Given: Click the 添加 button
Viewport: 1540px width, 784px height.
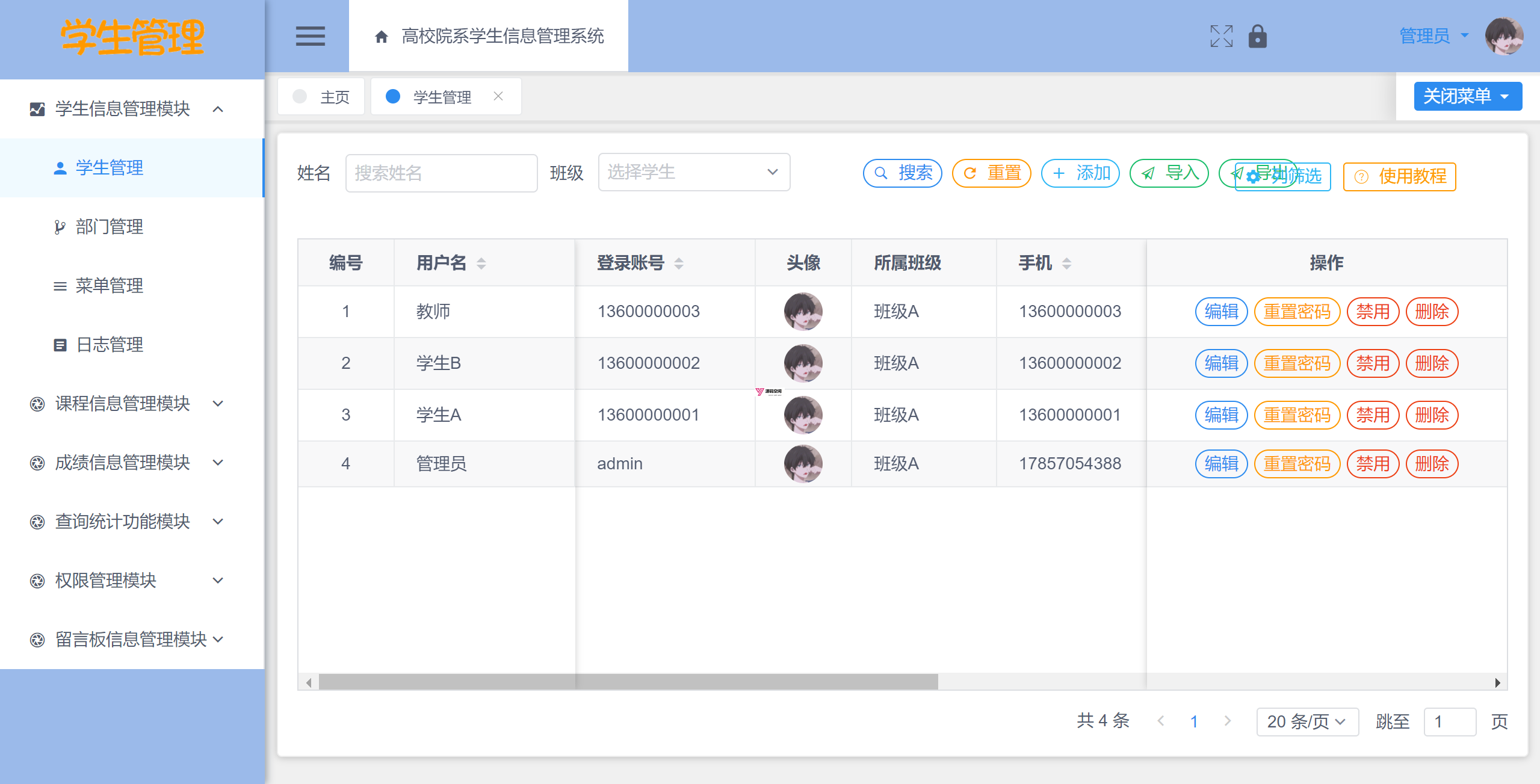Looking at the screenshot, I should pos(1080,173).
